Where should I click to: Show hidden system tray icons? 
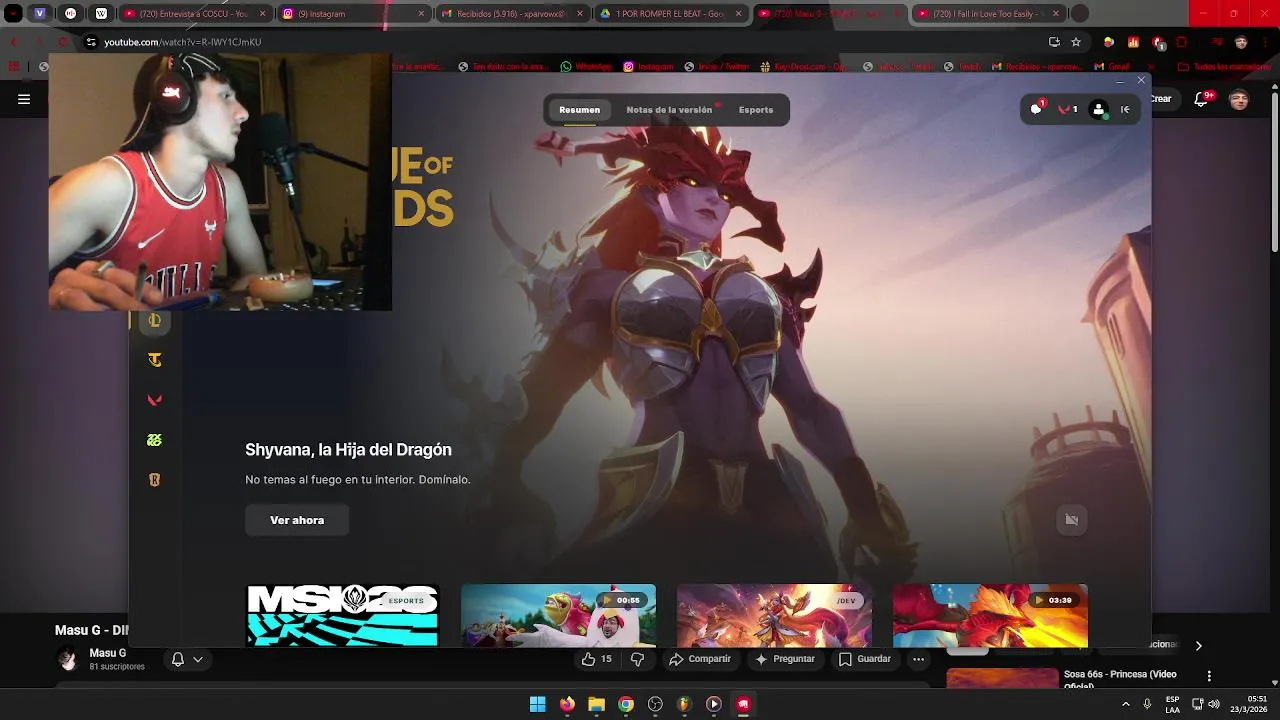(x=1126, y=704)
